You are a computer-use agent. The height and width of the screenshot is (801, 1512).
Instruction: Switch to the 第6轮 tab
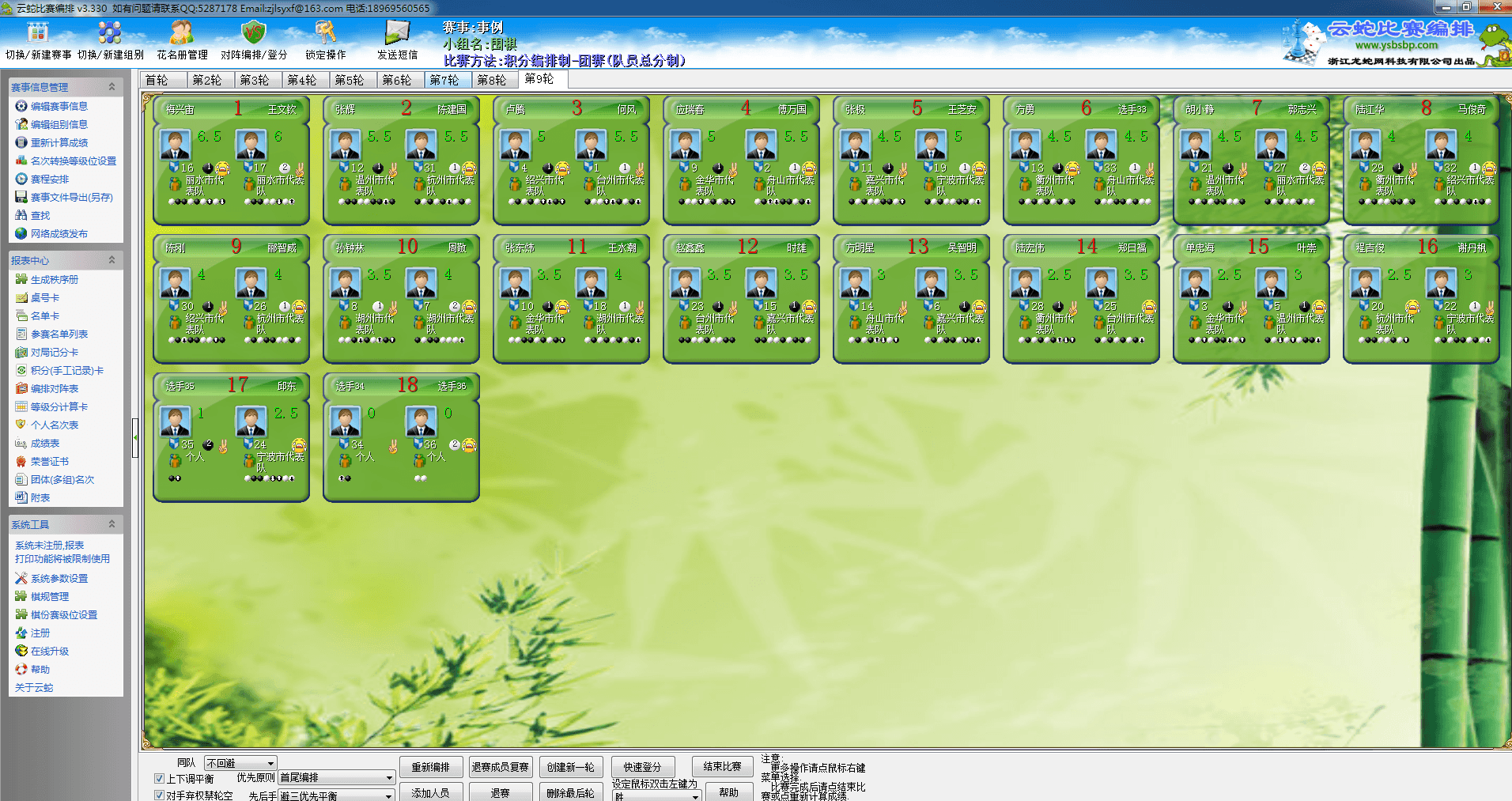click(400, 80)
